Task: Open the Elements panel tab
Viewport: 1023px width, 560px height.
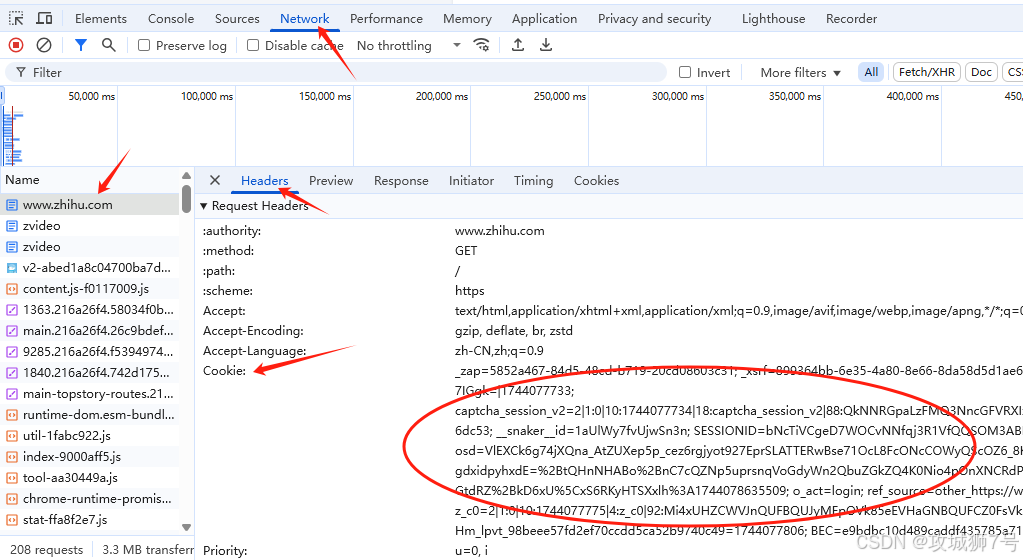Action: [100, 18]
